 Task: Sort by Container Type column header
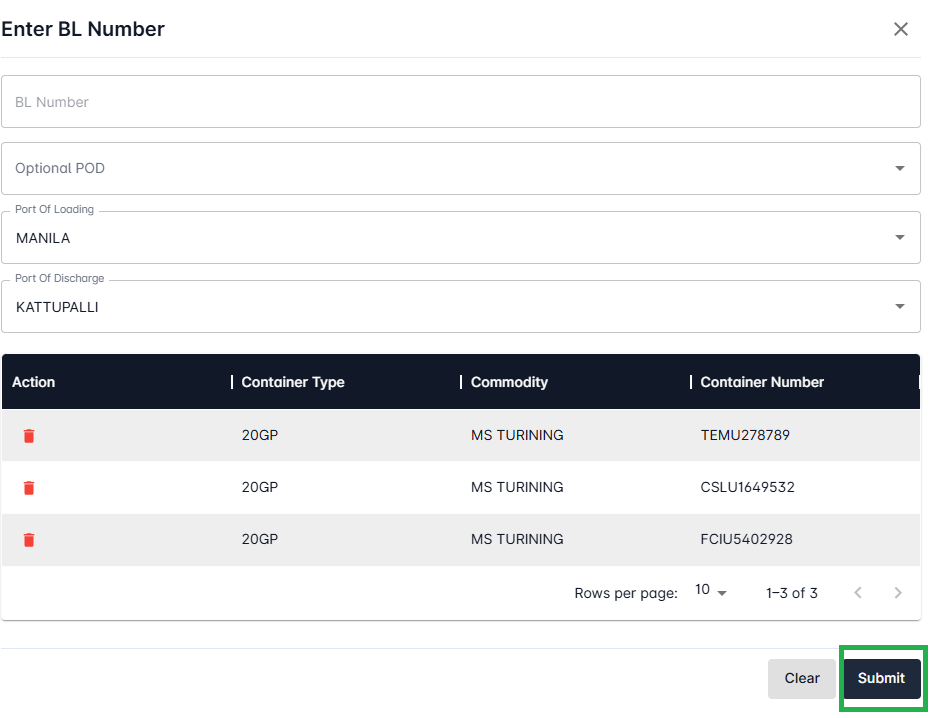click(x=293, y=382)
